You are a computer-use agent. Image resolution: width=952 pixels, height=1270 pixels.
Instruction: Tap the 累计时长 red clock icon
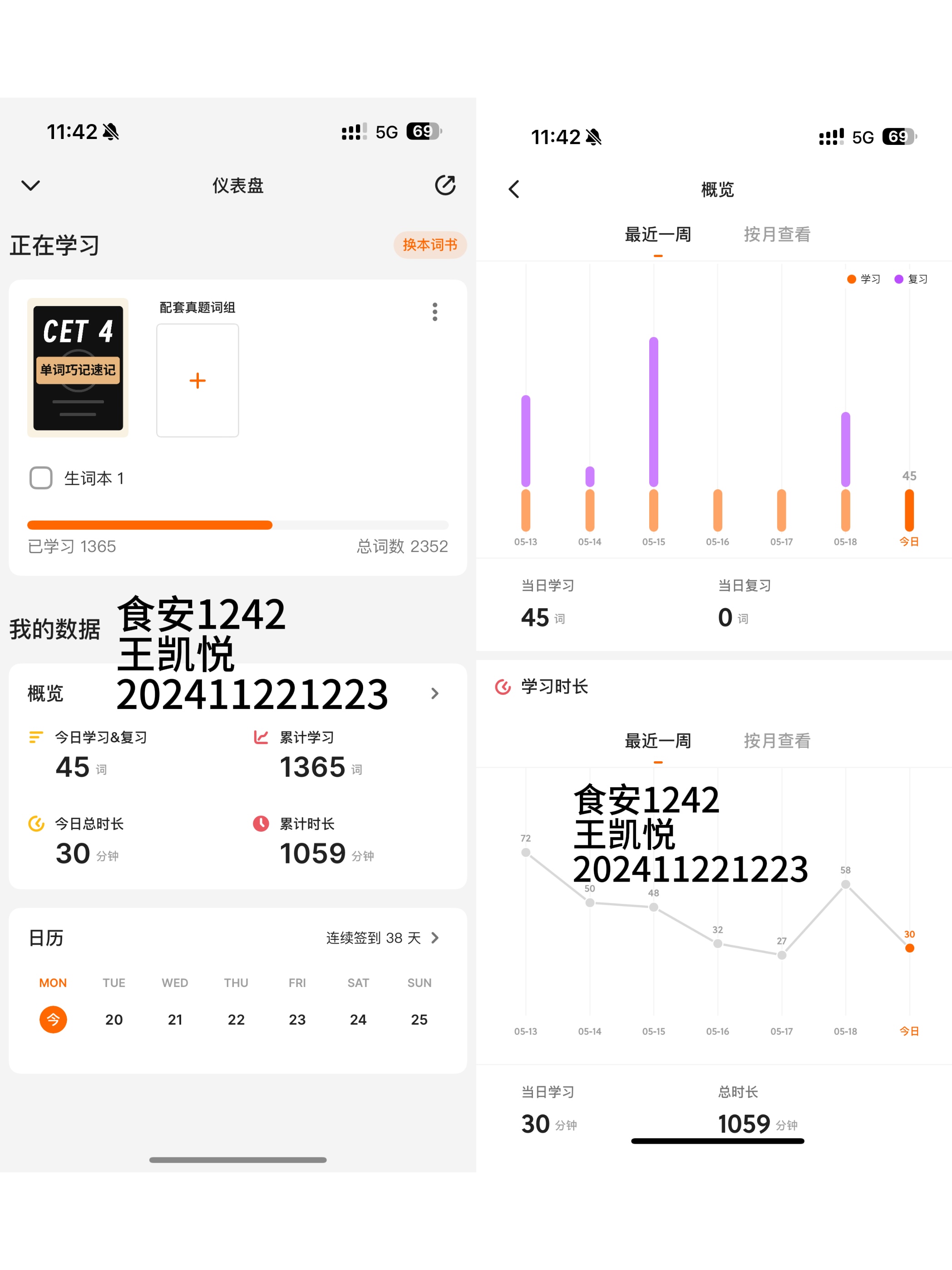261,824
